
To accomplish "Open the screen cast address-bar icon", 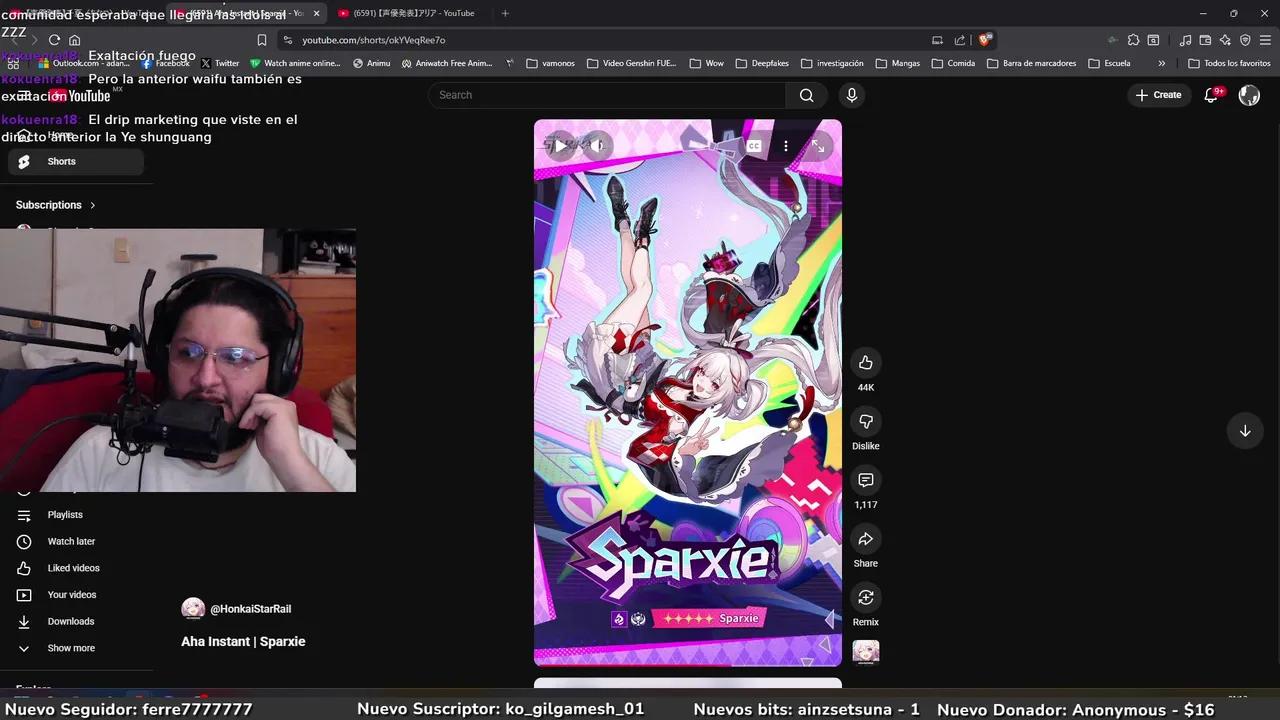I will coord(937,40).
